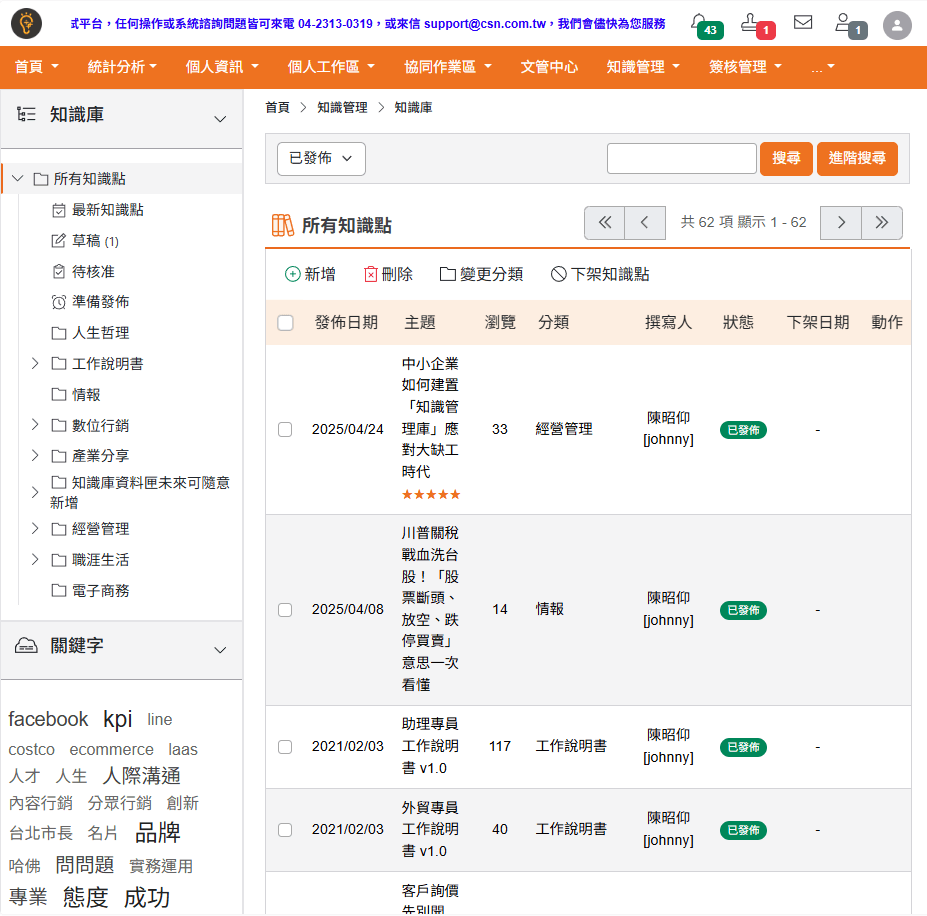
Task: Open the mail envelope icon
Action: tap(803, 22)
